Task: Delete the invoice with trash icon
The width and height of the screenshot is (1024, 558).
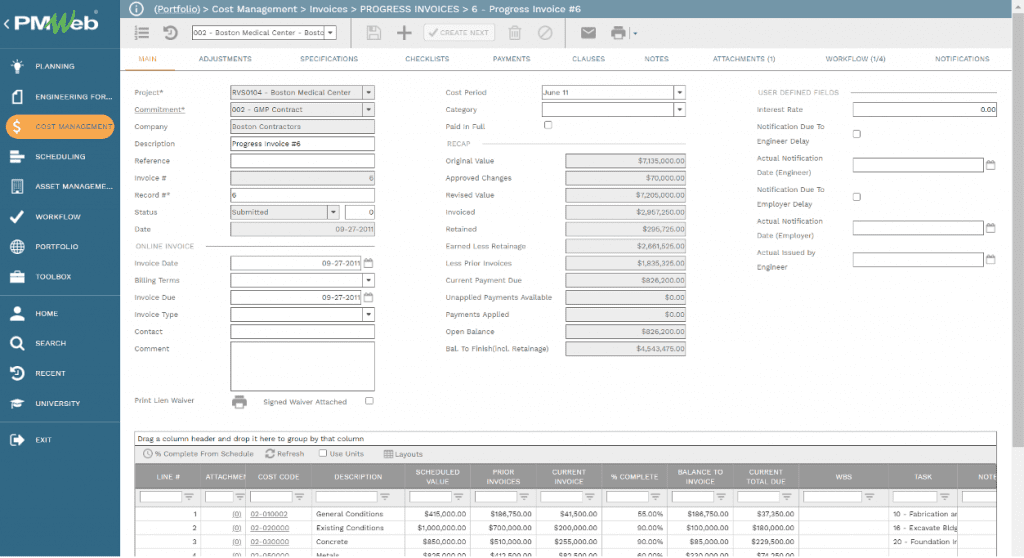Action: tap(515, 33)
